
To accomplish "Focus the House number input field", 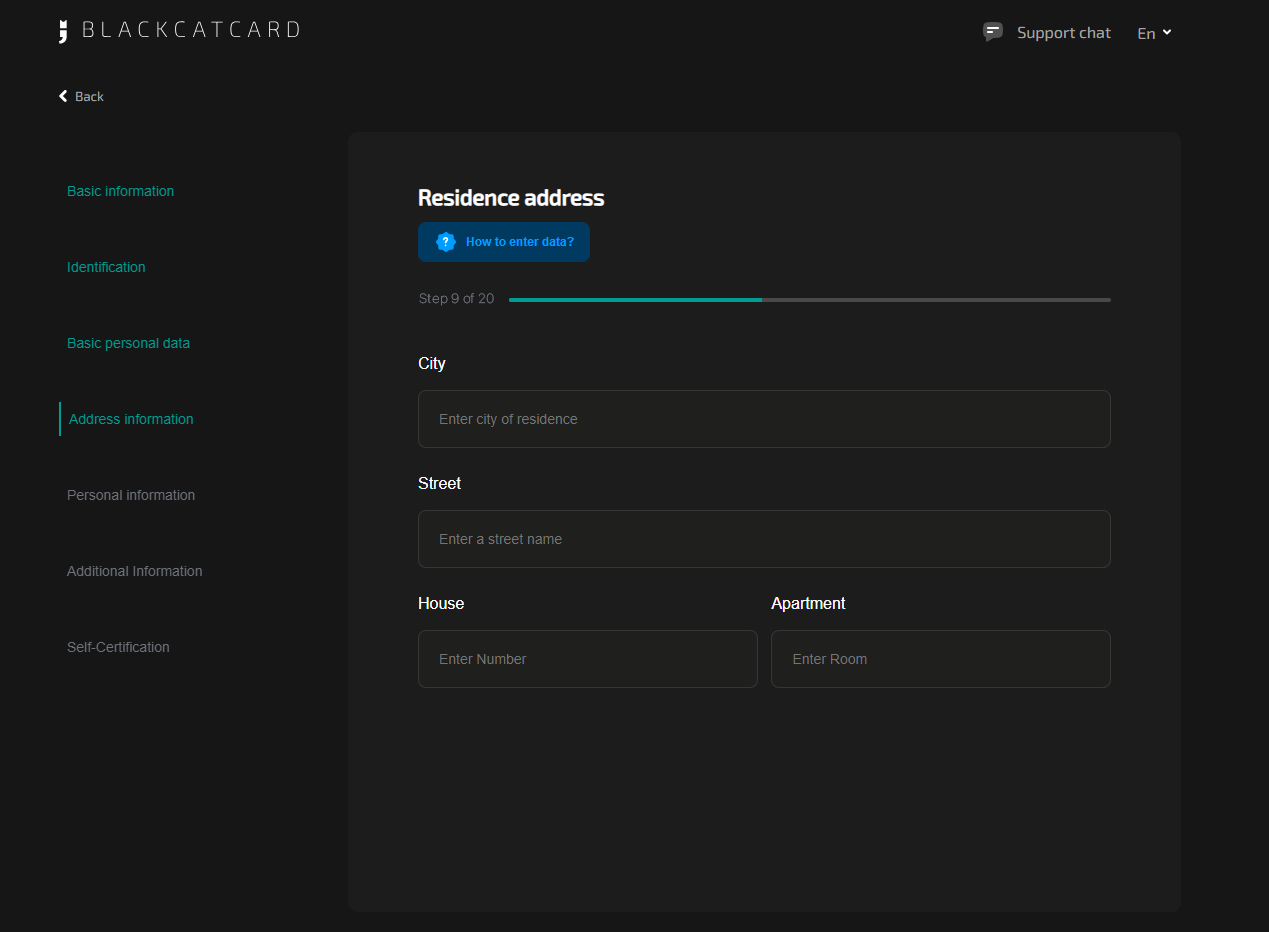I will 588,659.
